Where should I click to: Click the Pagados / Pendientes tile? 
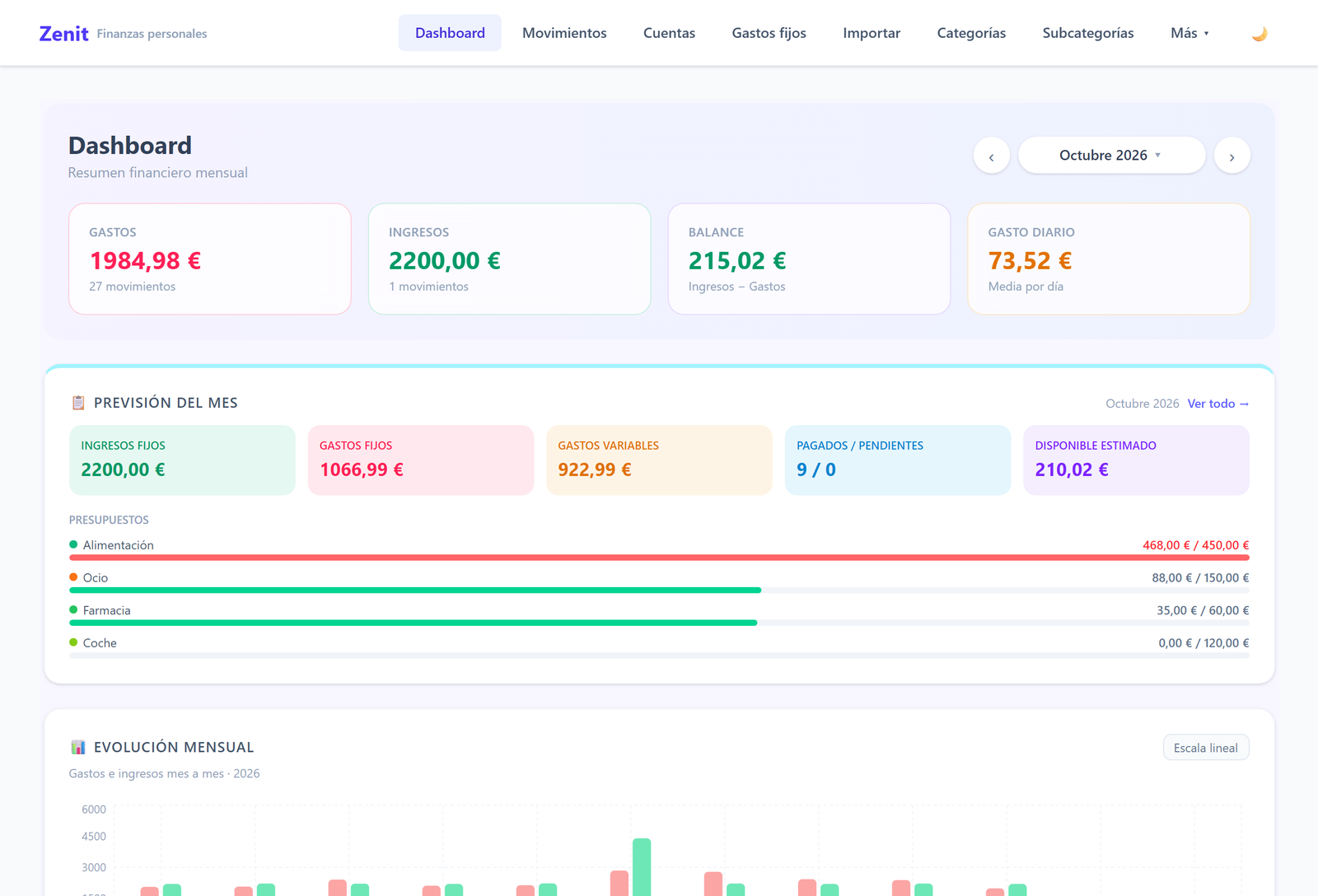pyautogui.click(x=898, y=460)
